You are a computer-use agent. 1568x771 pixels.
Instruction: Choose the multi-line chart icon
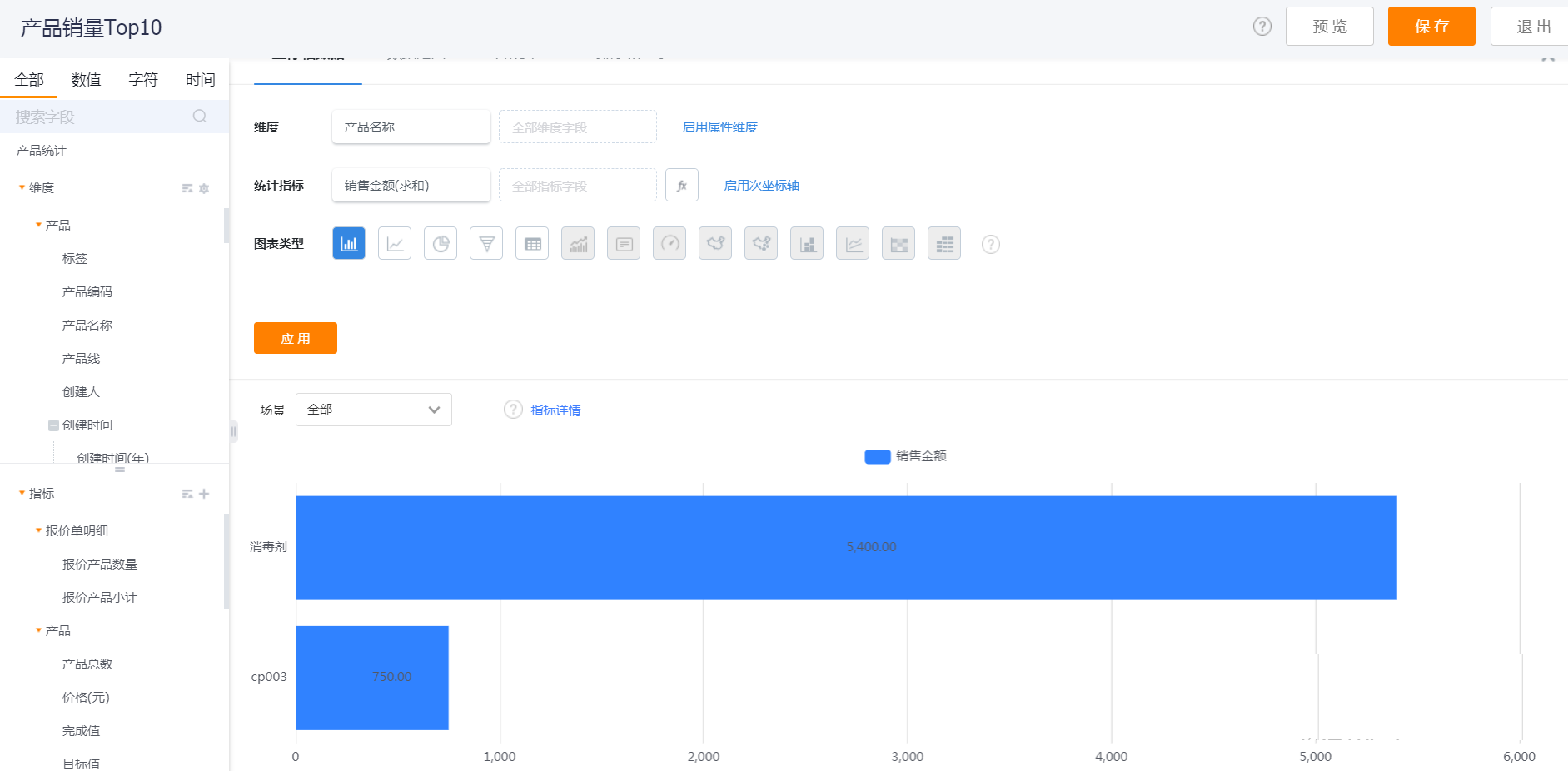[x=853, y=243]
